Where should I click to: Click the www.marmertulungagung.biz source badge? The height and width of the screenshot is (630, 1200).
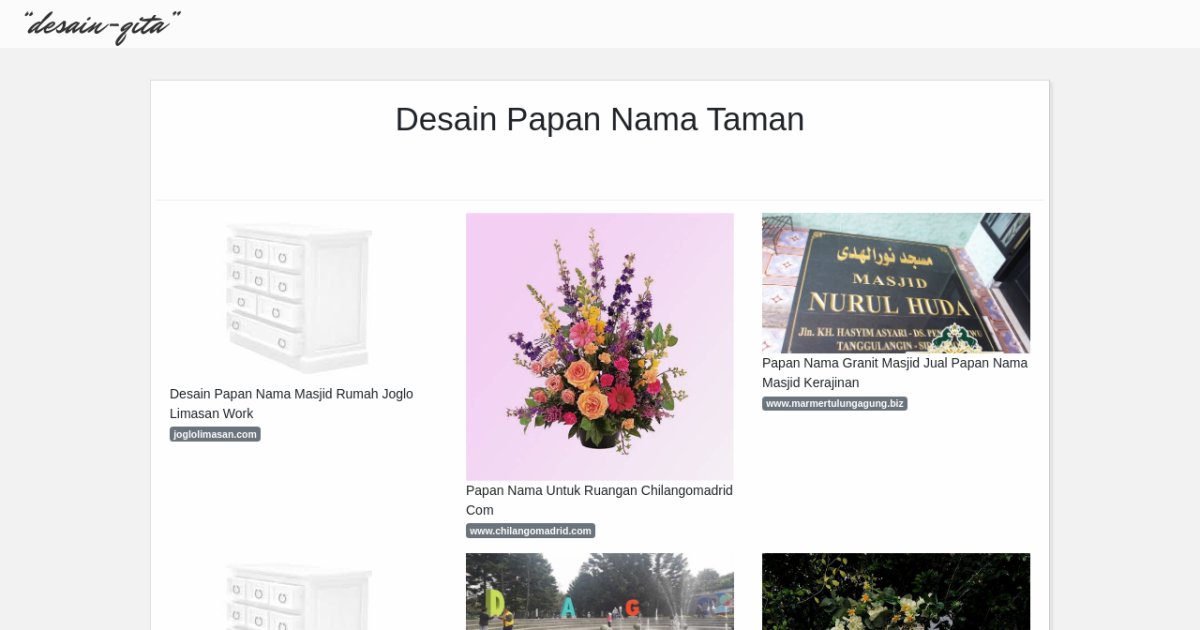834,404
